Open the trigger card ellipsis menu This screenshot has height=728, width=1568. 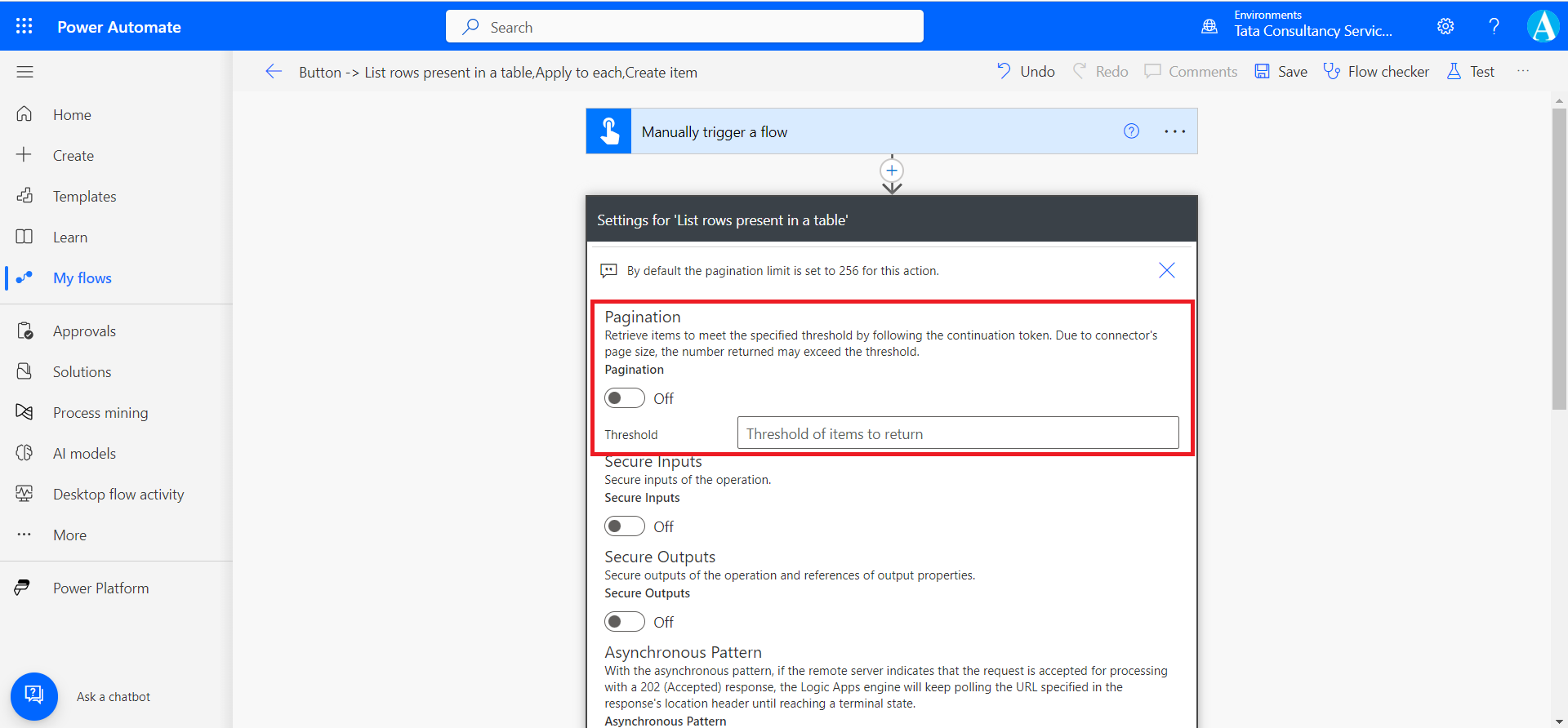click(1174, 131)
